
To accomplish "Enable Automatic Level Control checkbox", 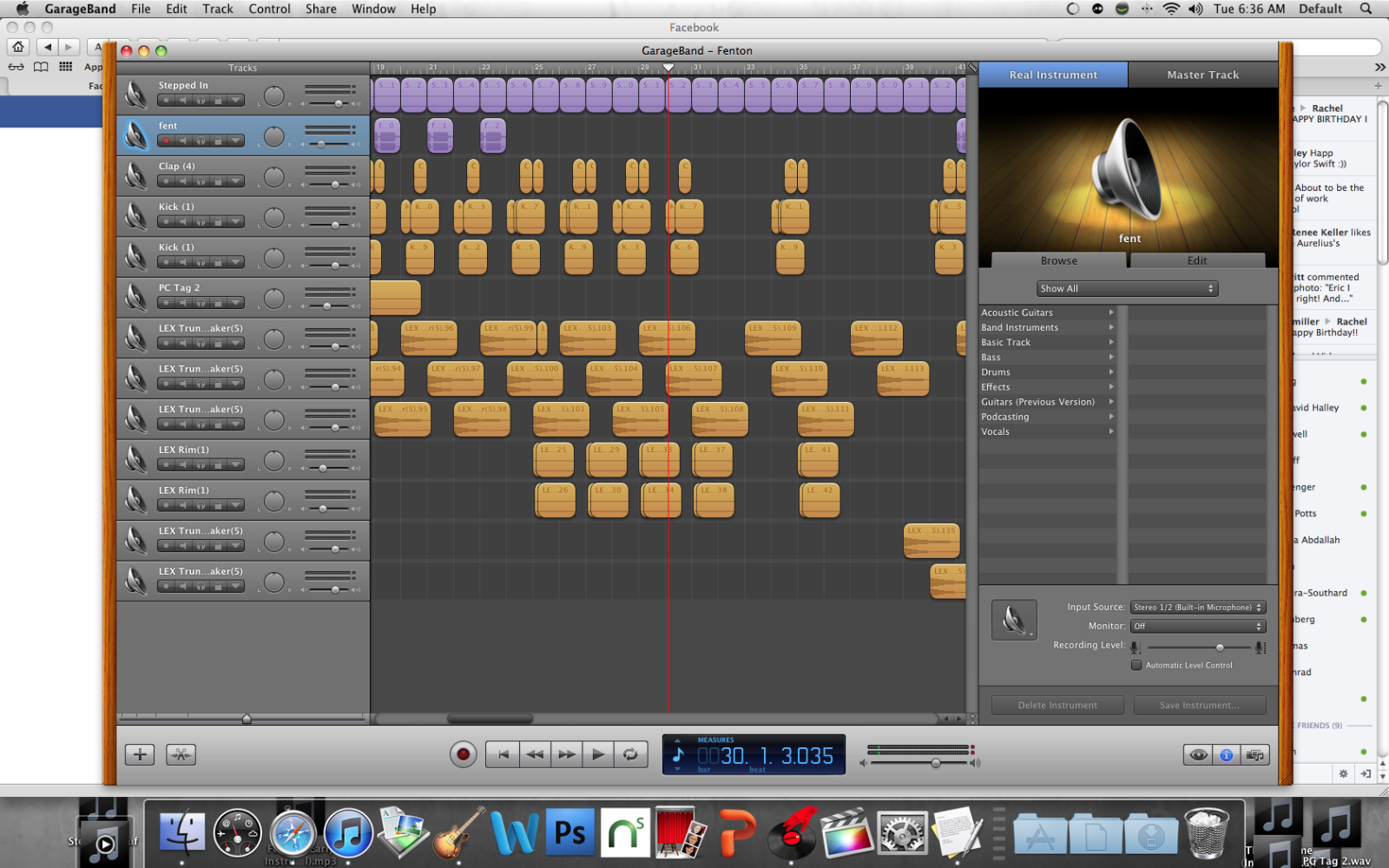I will click(x=1136, y=665).
